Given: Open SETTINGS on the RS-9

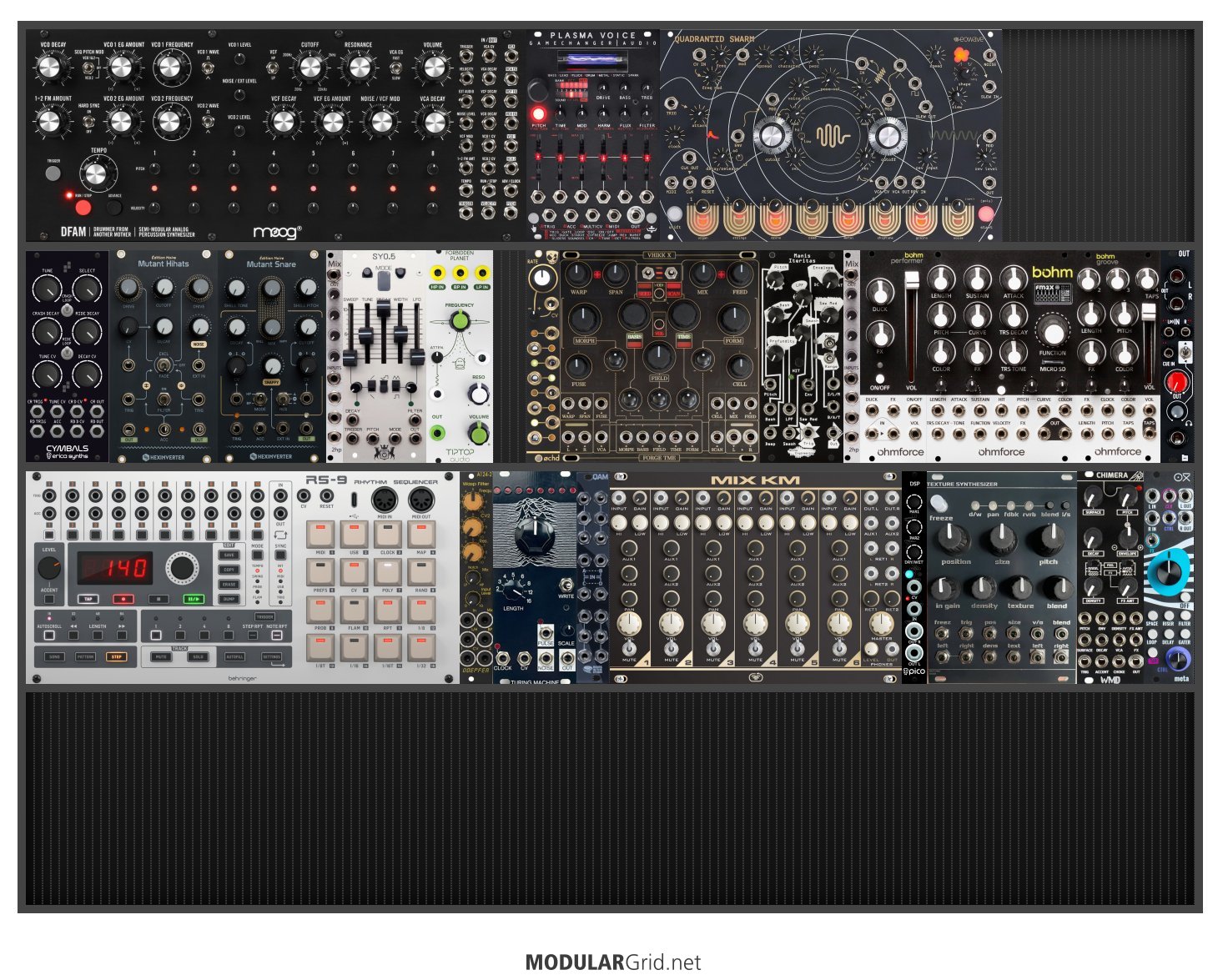Looking at the screenshot, I should (272, 657).
